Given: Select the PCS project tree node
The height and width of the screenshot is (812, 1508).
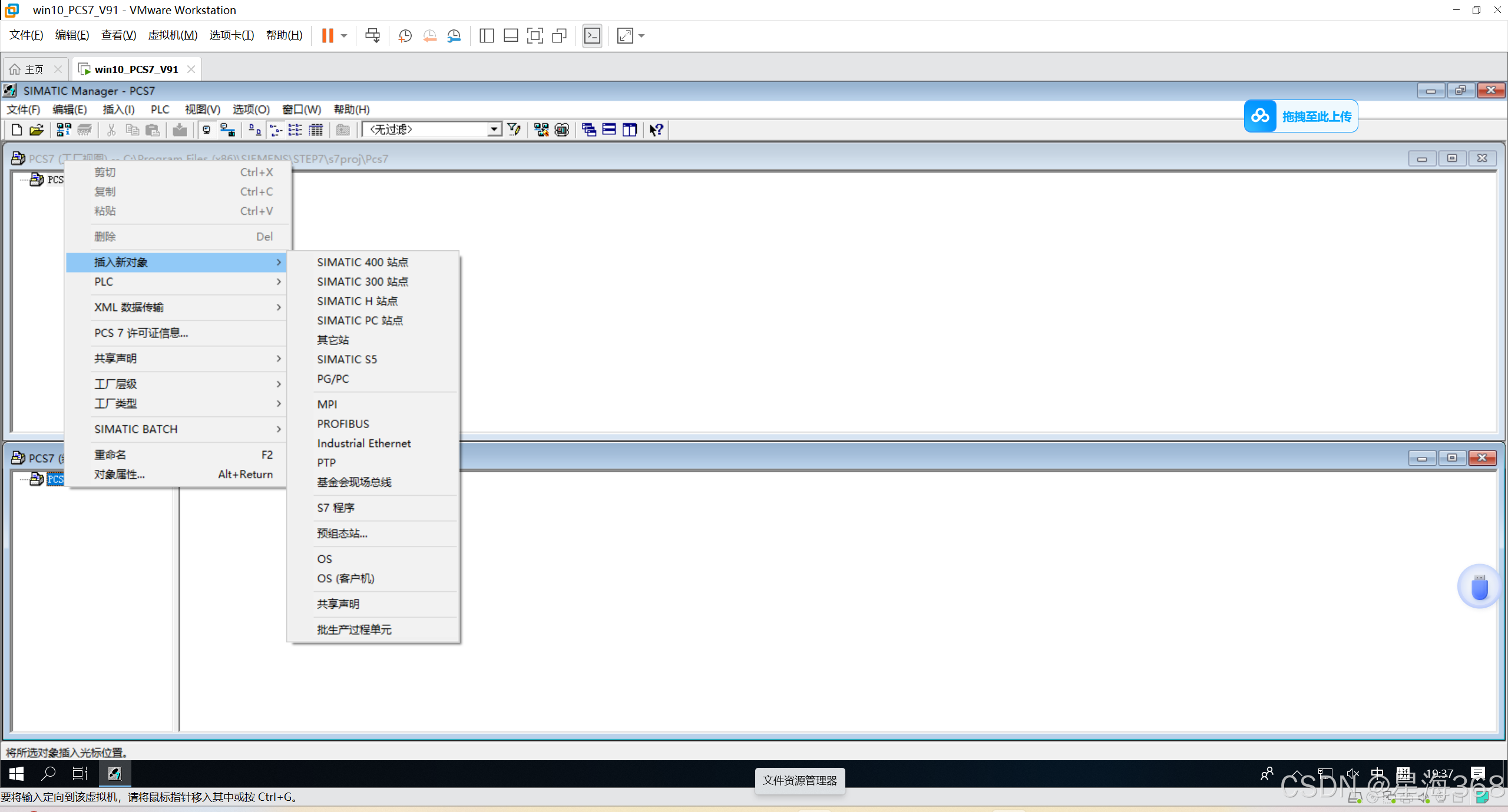Looking at the screenshot, I should point(55,479).
